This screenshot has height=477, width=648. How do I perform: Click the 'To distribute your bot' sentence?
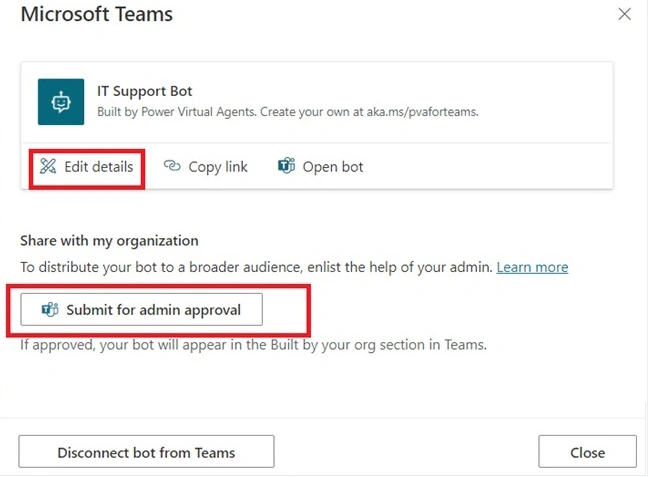click(x=257, y=267)
